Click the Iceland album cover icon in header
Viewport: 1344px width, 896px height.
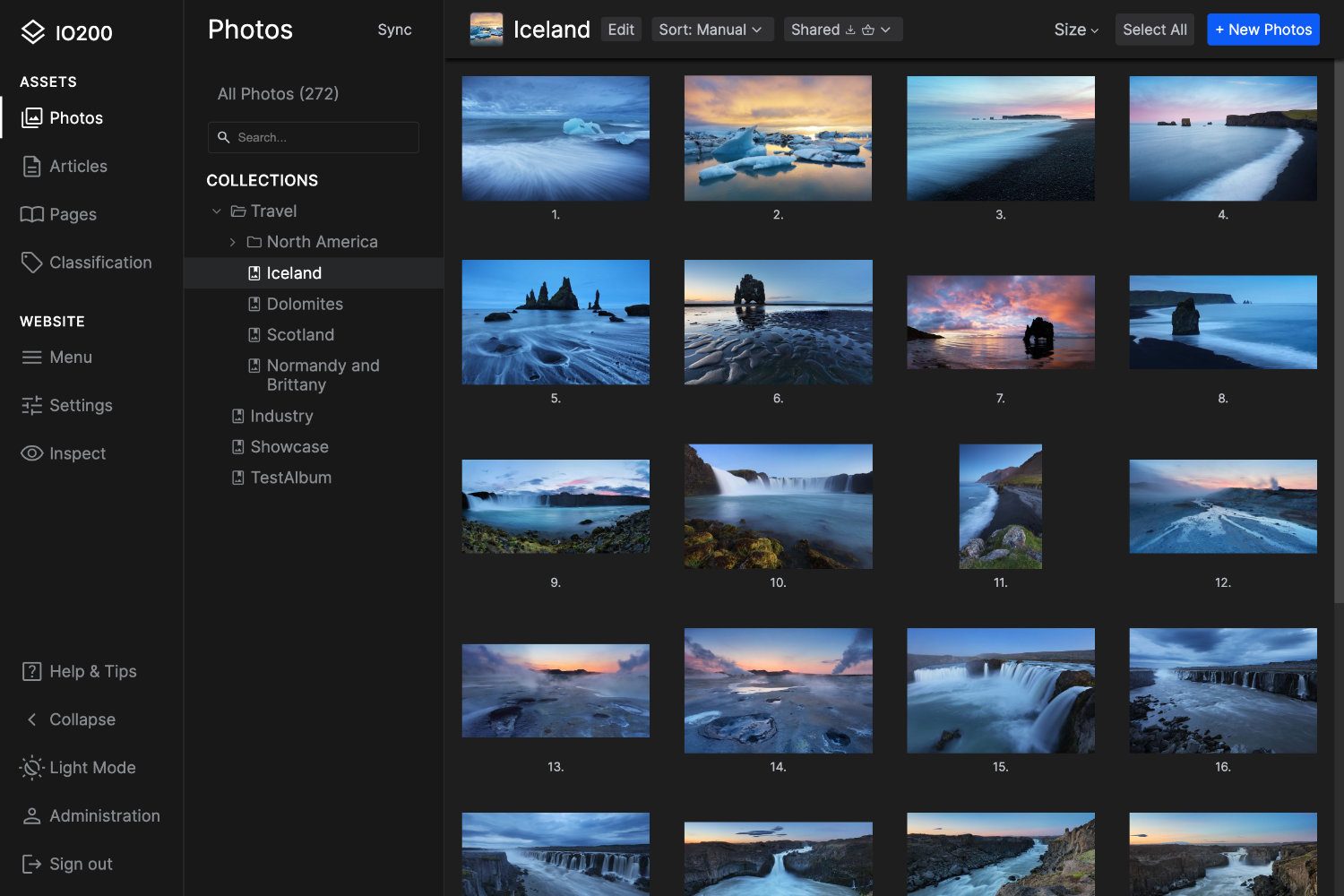coord(487,30)
